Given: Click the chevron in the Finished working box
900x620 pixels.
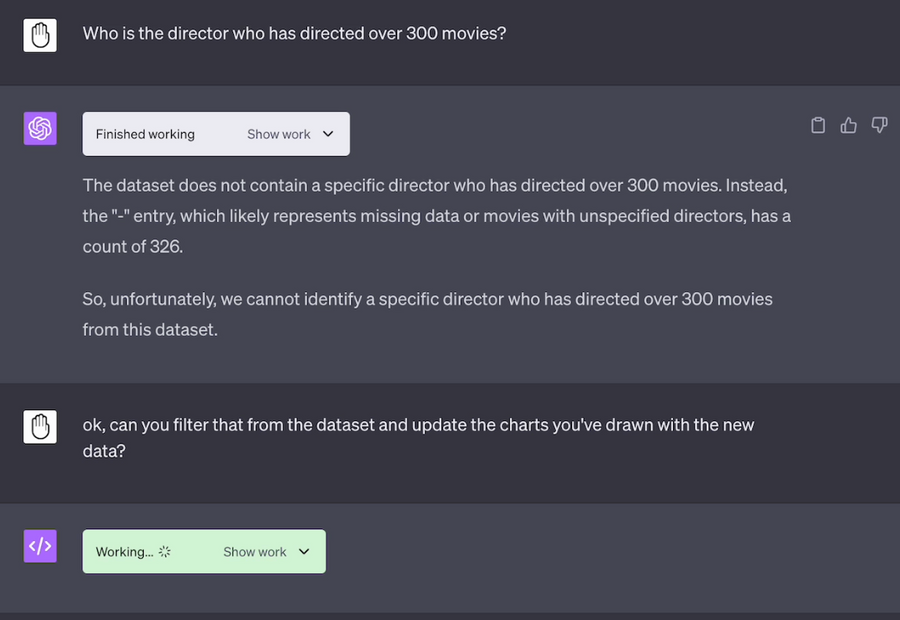Looking at the screenshot, I should 328,134.
